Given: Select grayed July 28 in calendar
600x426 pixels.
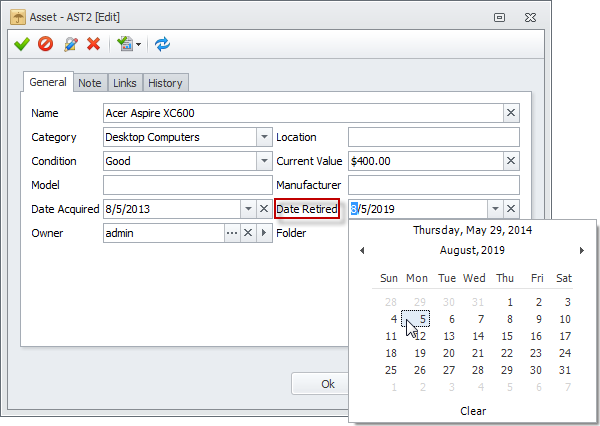Looking at the screenshot, I should click(x=391, y=302).
